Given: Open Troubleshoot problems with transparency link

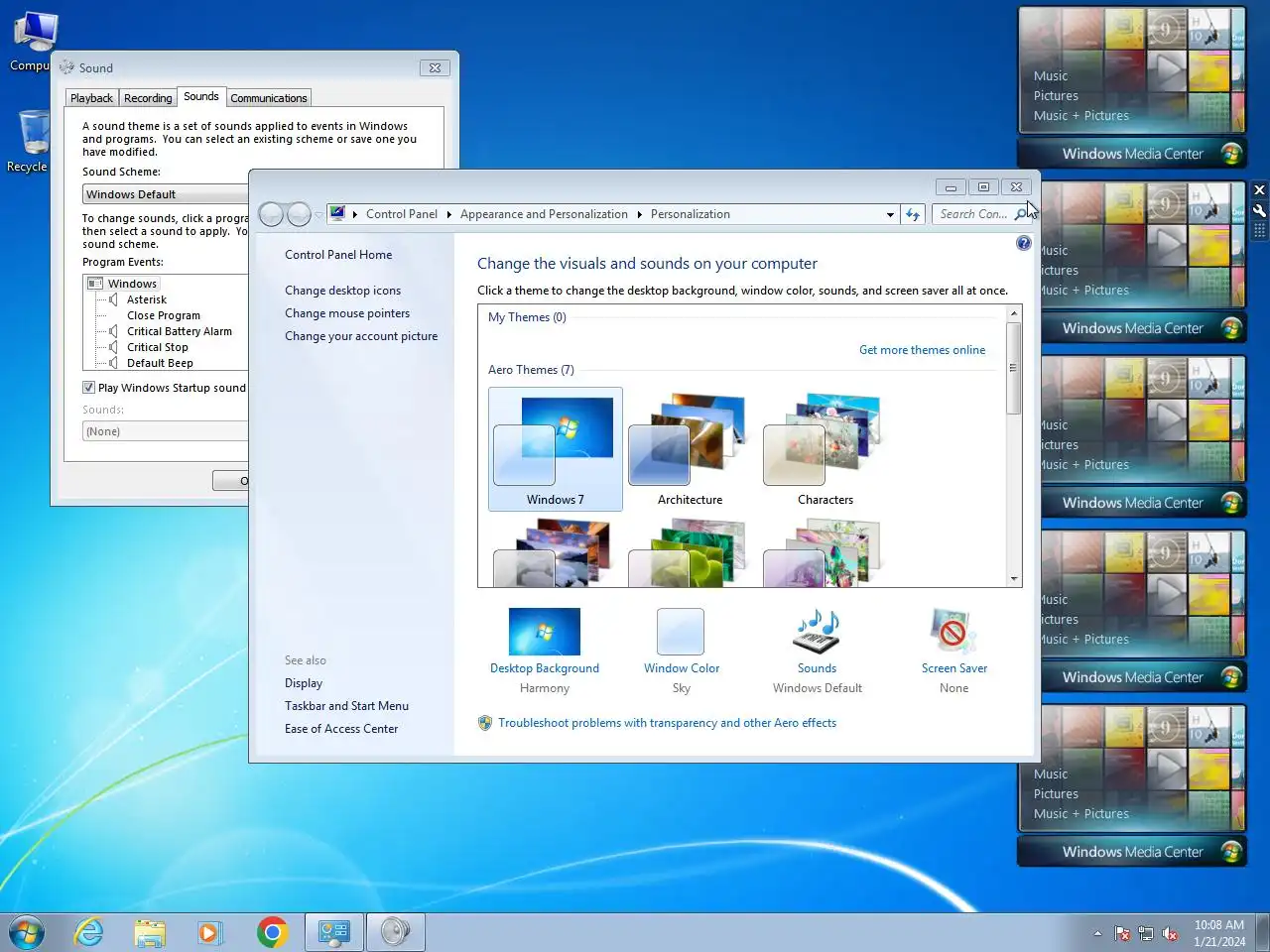Looking at the screenshot, I should pos(667,723).
